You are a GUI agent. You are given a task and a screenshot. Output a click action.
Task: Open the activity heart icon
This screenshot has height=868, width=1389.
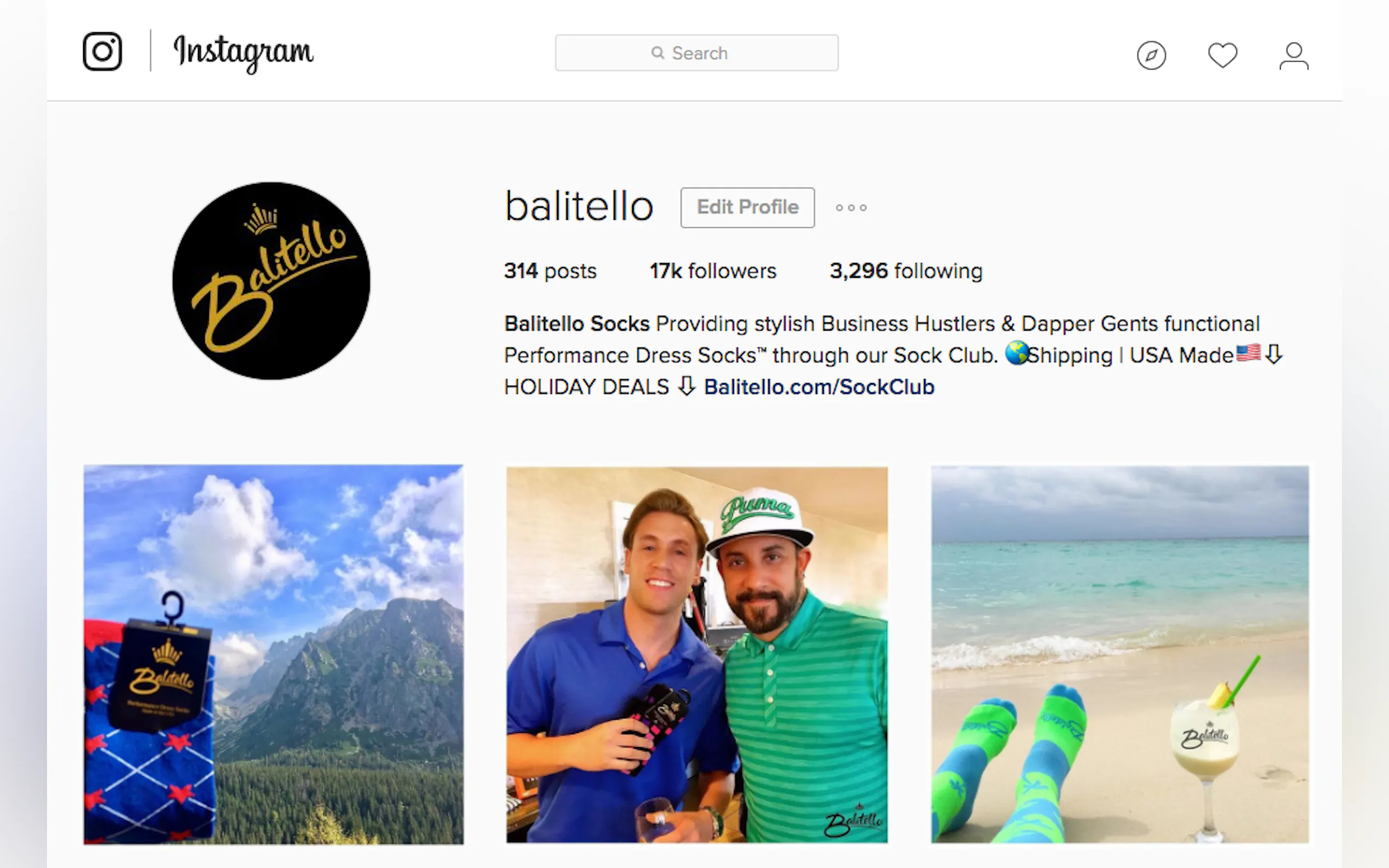coord(1222,55)
